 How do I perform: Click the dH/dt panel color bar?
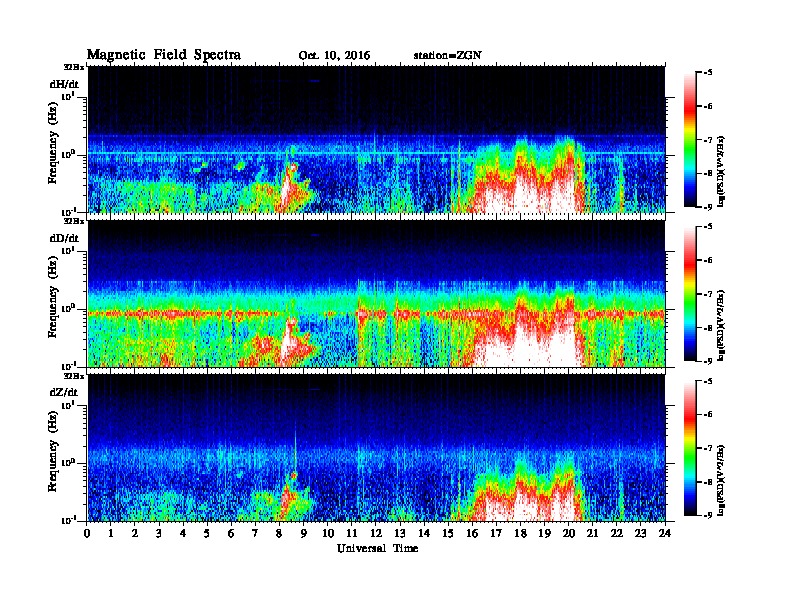click(689, 140)
